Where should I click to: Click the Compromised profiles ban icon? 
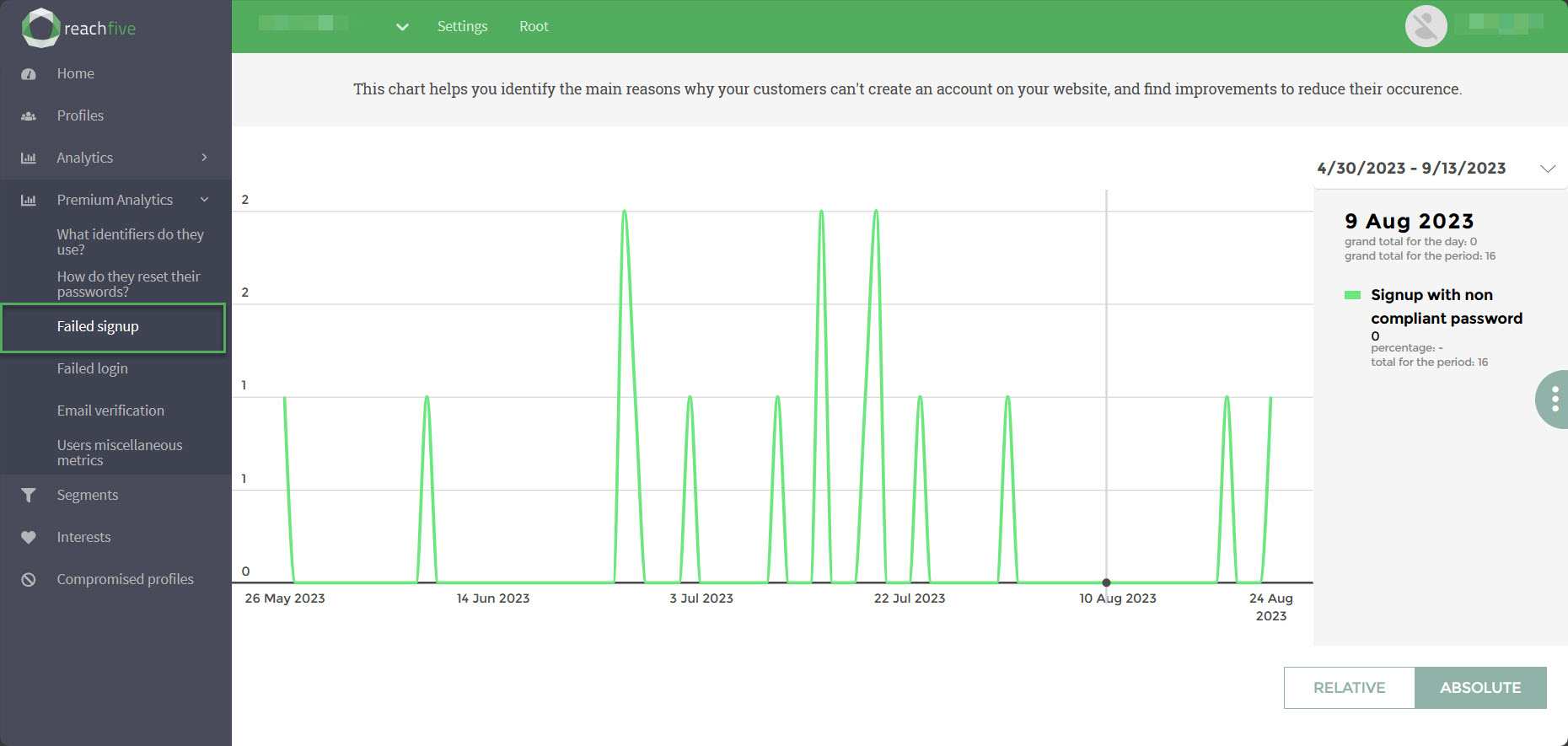(29, 580)
